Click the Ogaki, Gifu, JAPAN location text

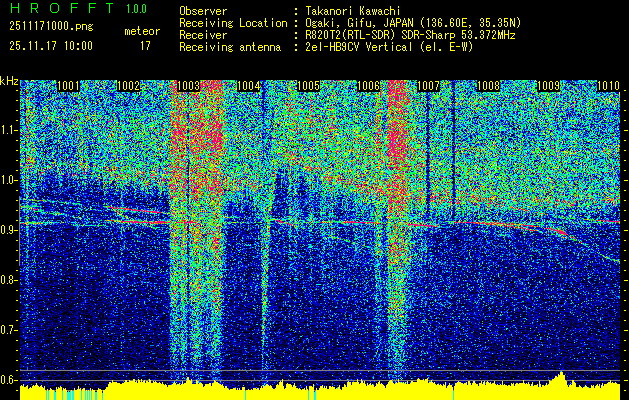click(413, 23)
